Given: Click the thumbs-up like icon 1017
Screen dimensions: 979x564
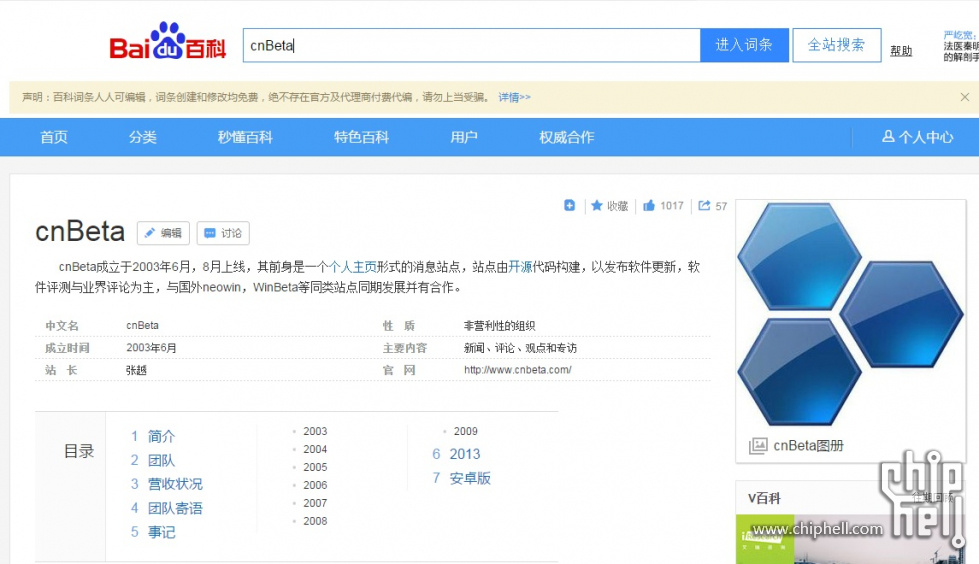Looking at the screenshot, I should pyautogui.click(x=649, y=205).
